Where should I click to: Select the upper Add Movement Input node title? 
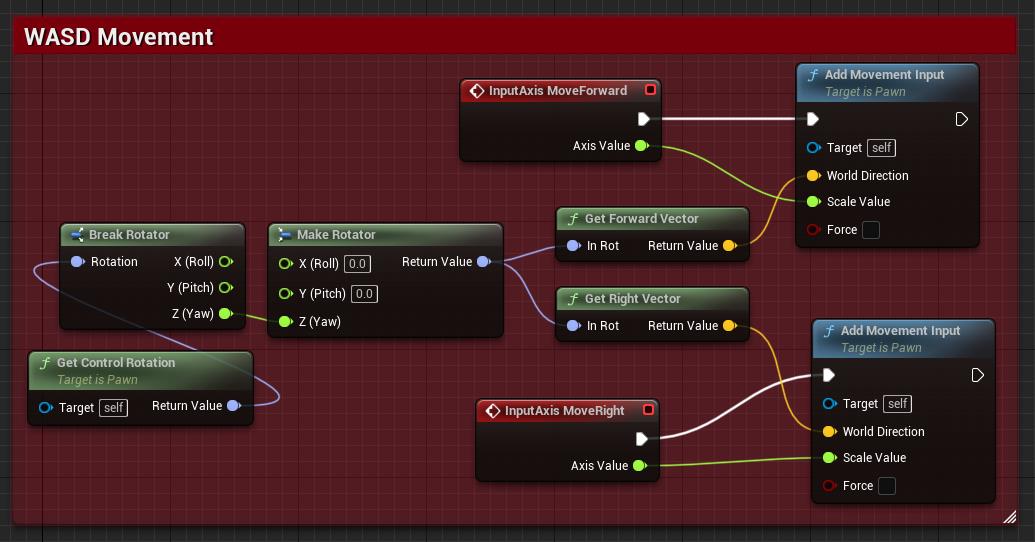884,75
